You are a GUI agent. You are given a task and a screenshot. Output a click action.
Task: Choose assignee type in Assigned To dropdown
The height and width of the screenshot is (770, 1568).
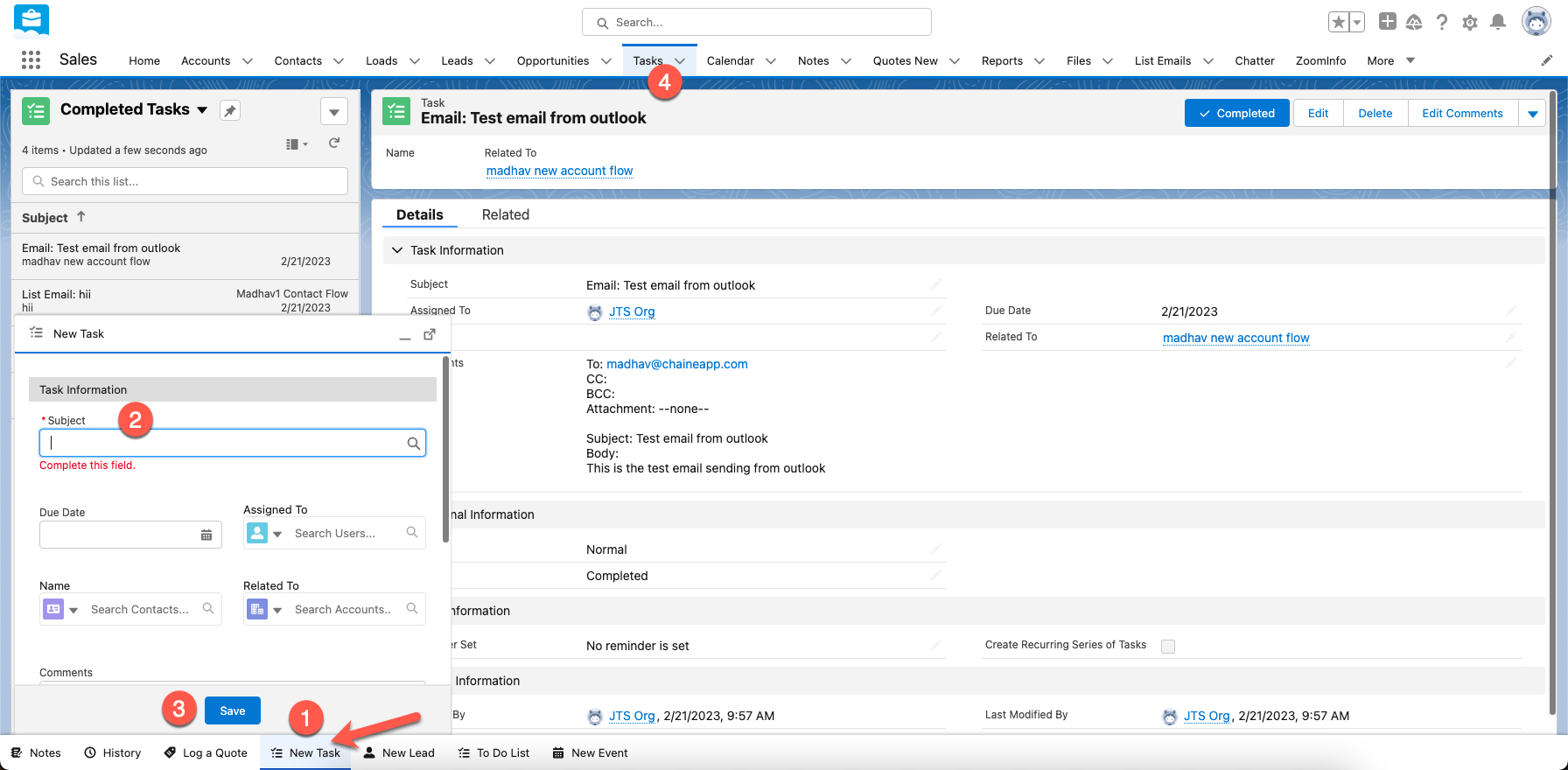click(265, 533)
